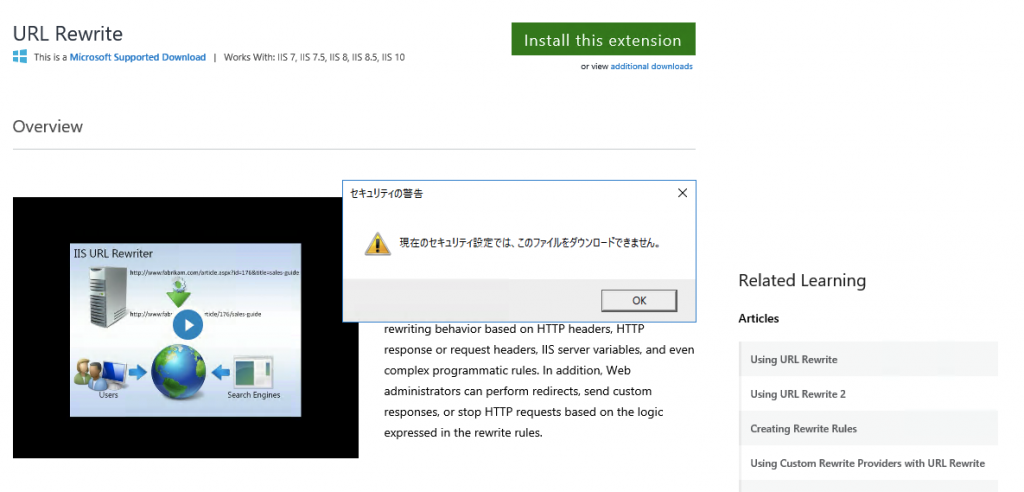The height and width of the screenshot is (492, 1024).
Task: Click the security warning dialog title text
Action: (x=387, y=193)
